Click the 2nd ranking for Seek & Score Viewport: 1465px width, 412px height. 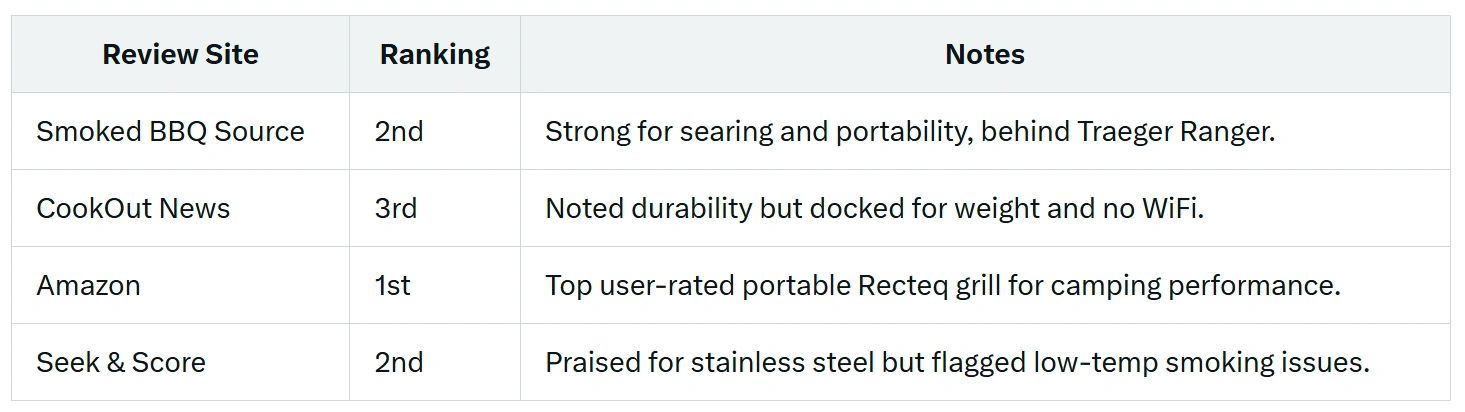click(399, 362)
